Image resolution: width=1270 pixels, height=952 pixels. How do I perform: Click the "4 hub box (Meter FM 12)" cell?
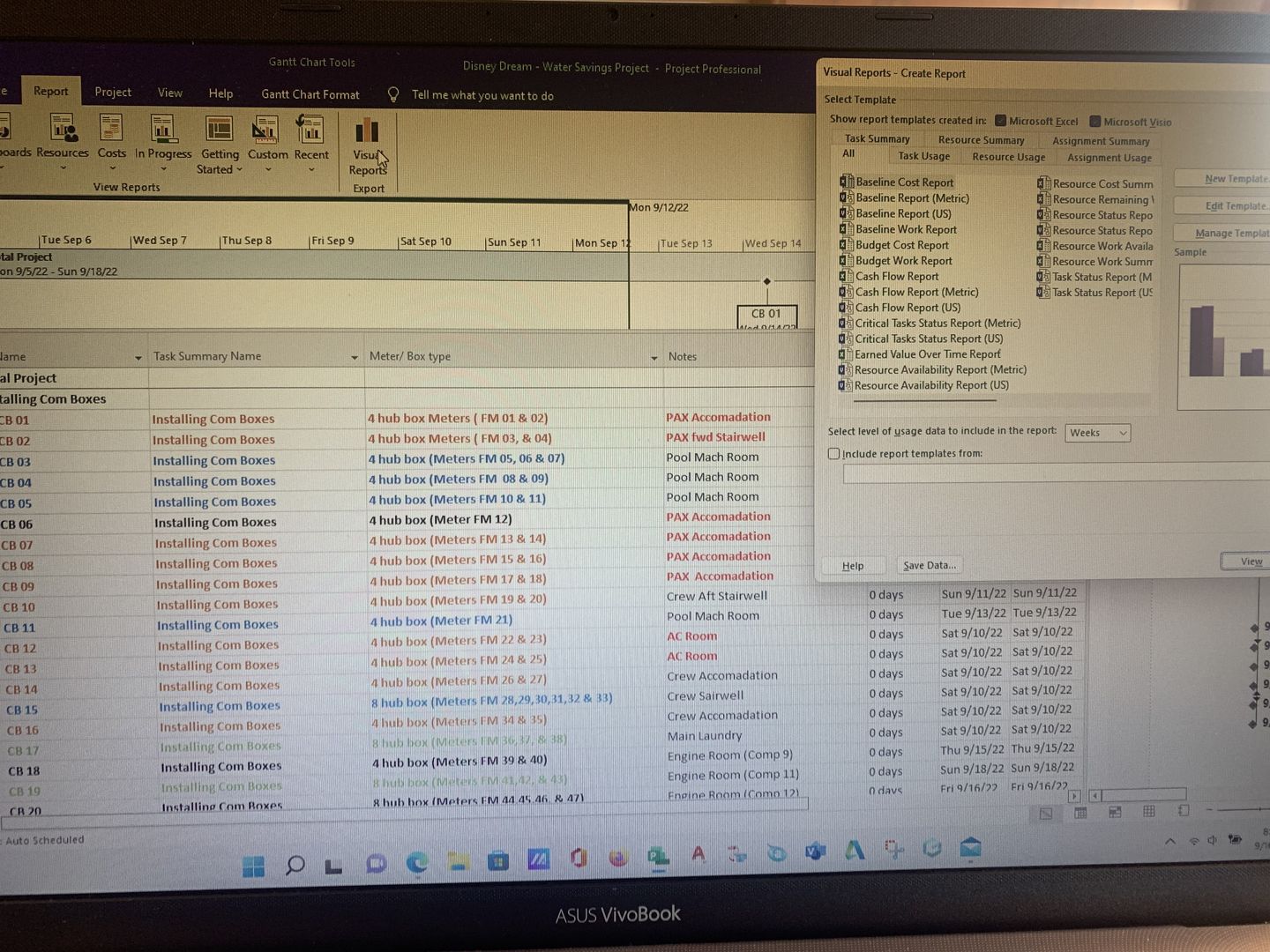441,519
